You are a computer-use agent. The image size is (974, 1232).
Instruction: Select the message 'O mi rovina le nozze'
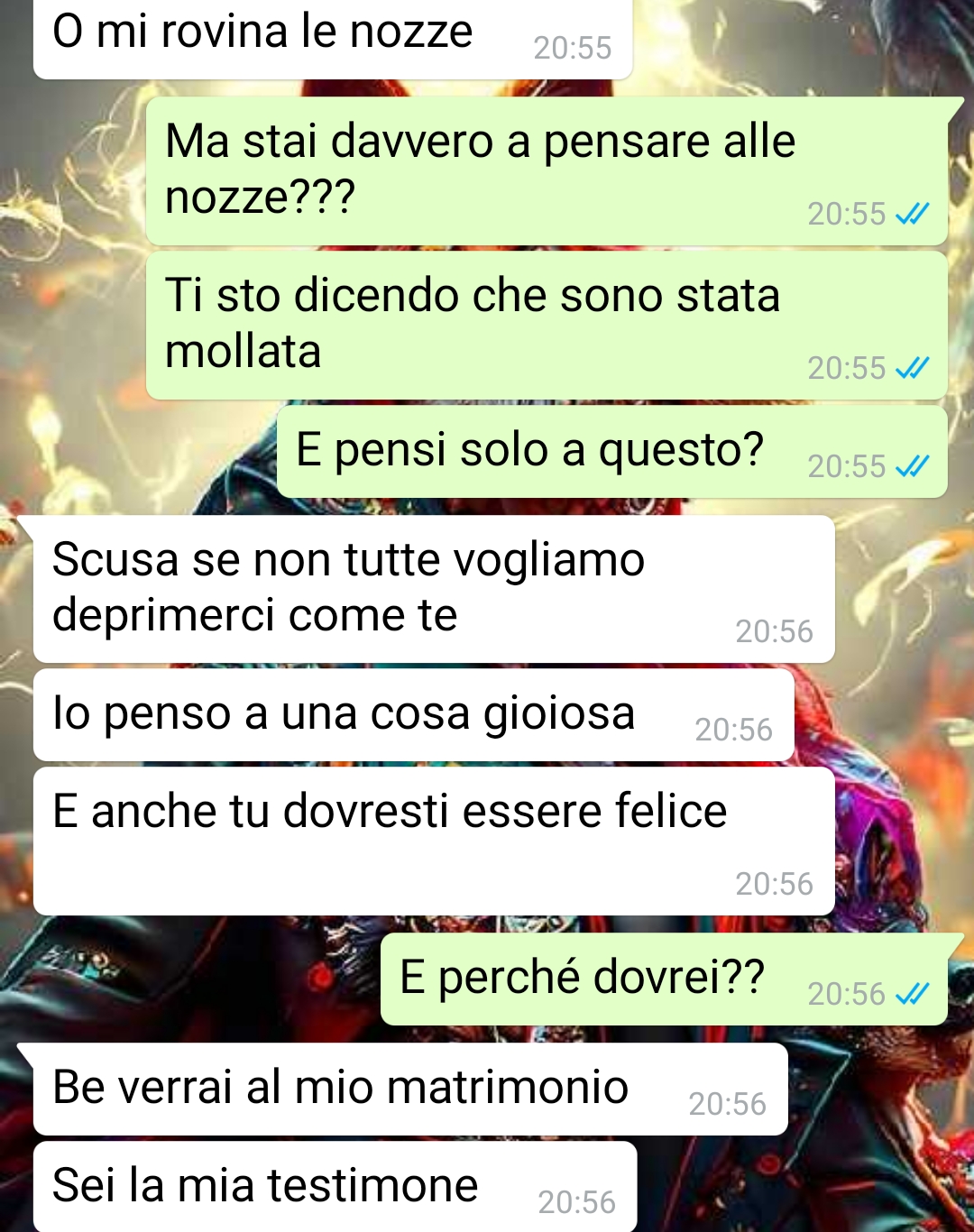(x=333, y=39)
